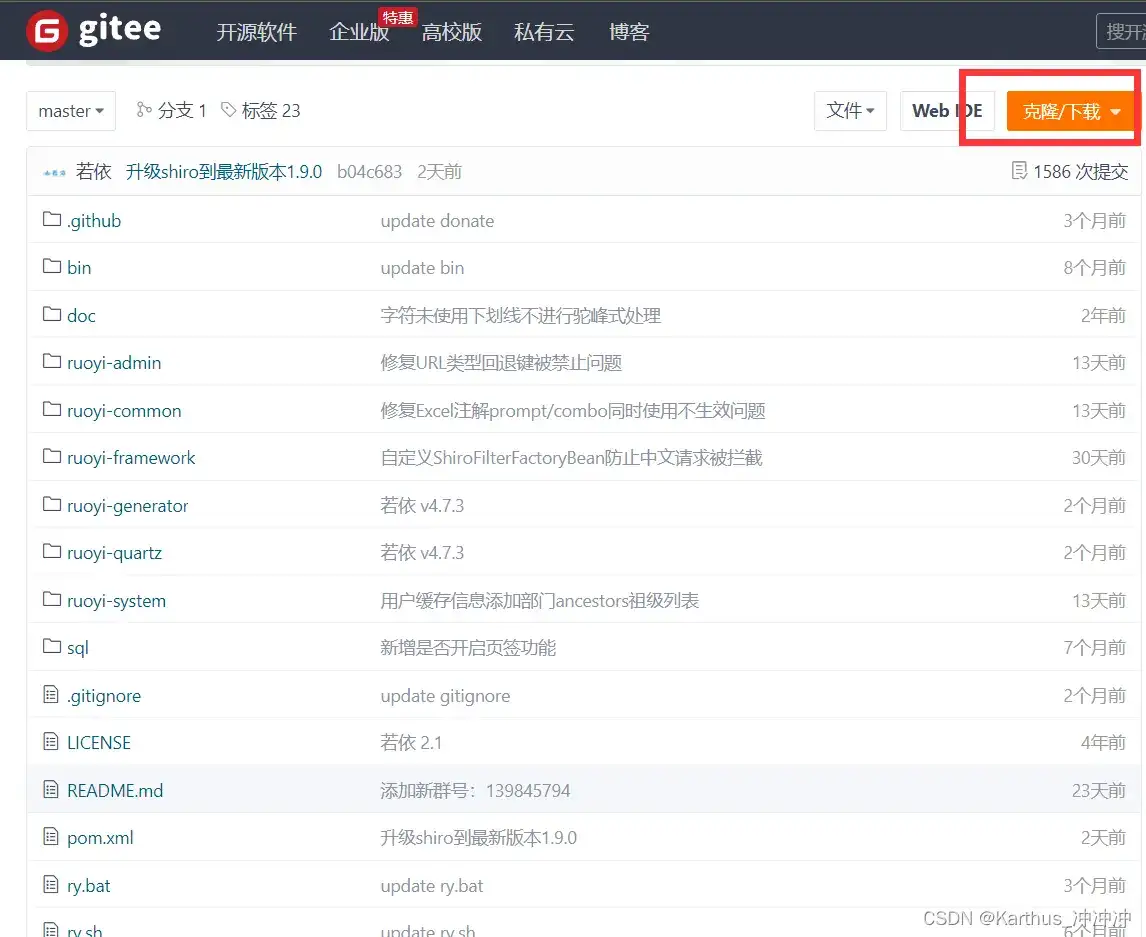Open the bin folder name link

pos(79,268)
